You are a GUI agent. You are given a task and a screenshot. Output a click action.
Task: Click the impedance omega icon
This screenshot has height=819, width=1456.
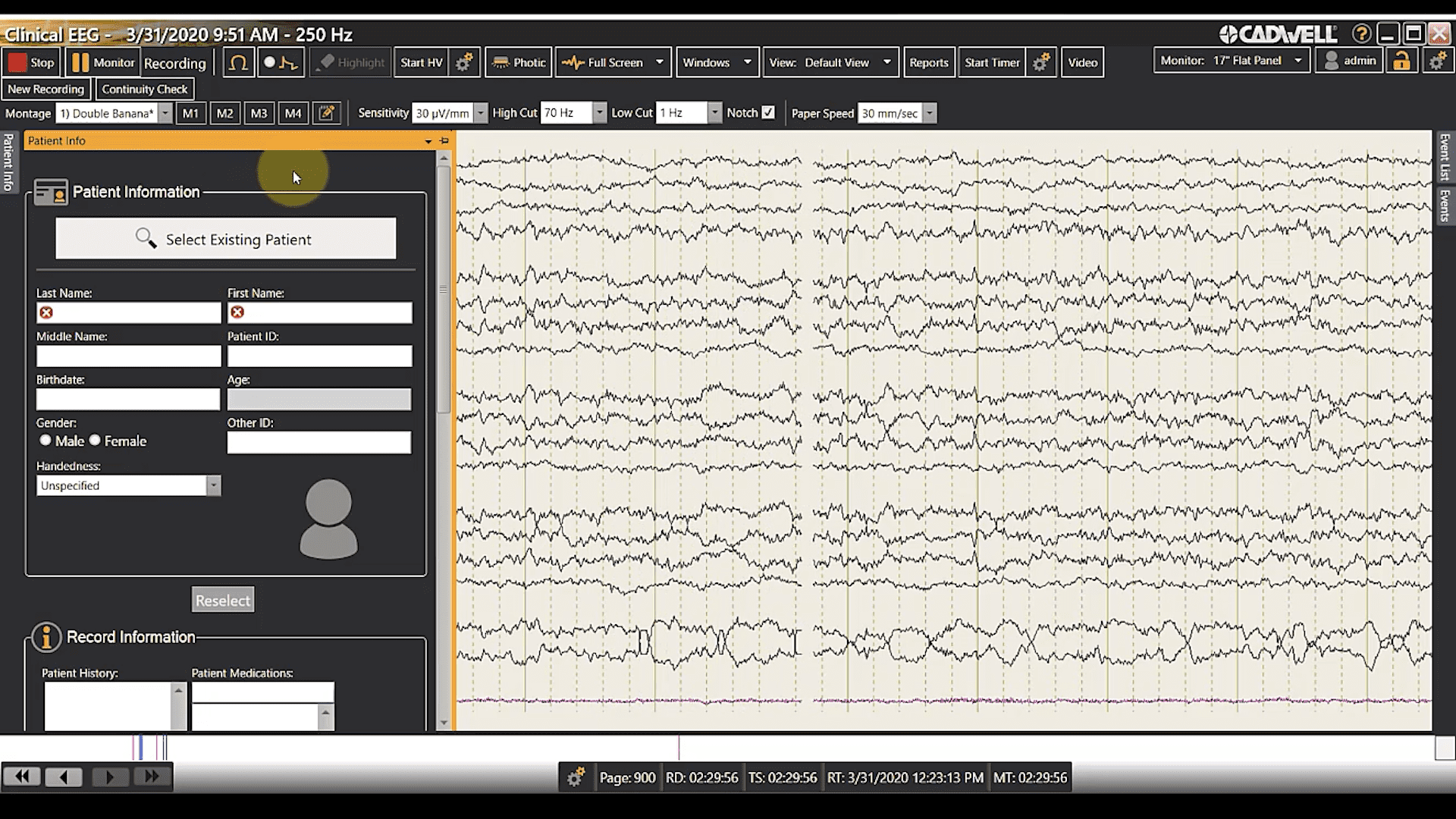[238, 63]
